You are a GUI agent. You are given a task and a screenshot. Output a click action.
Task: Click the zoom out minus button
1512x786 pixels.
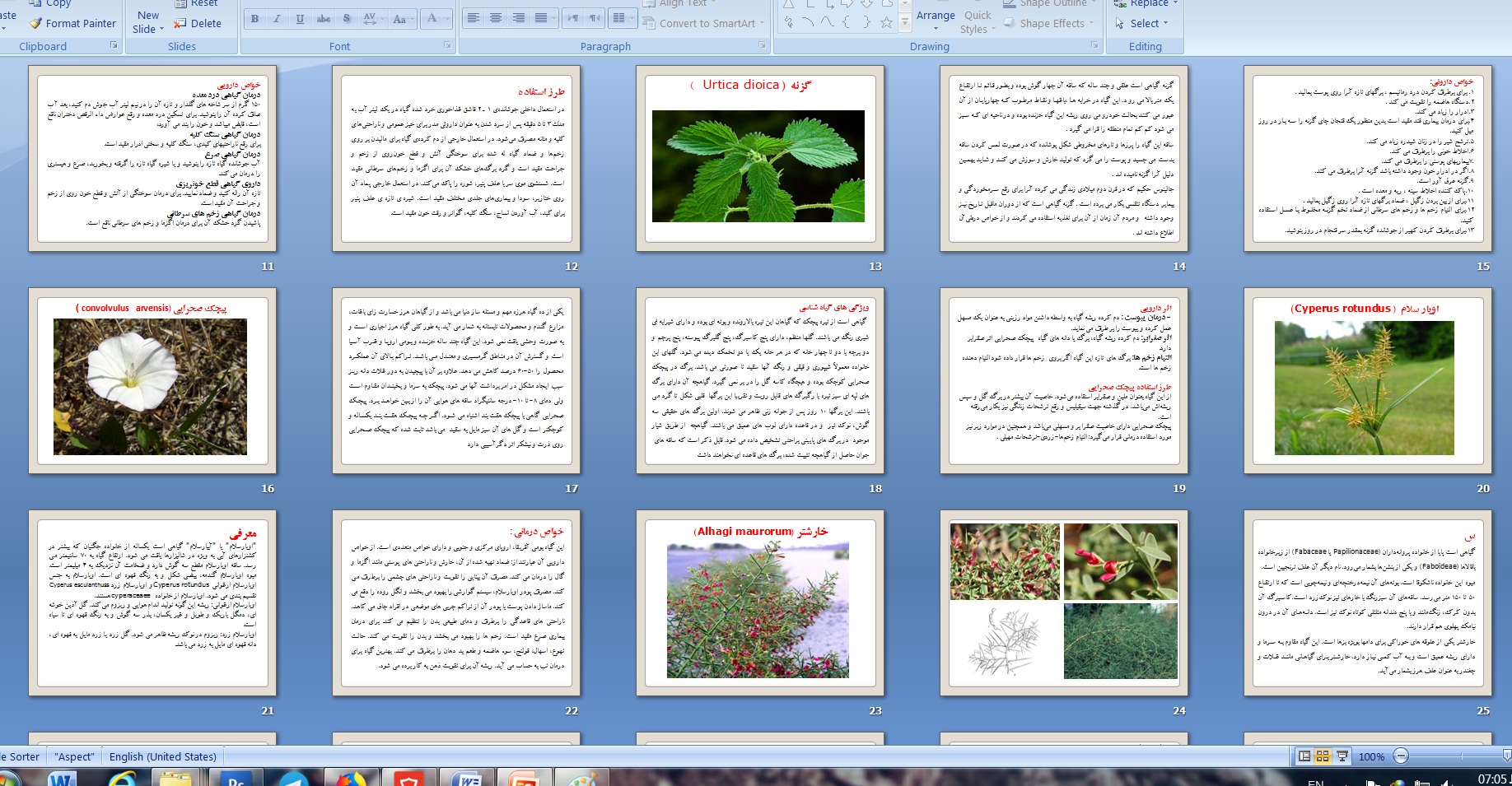click(1401, 756)
